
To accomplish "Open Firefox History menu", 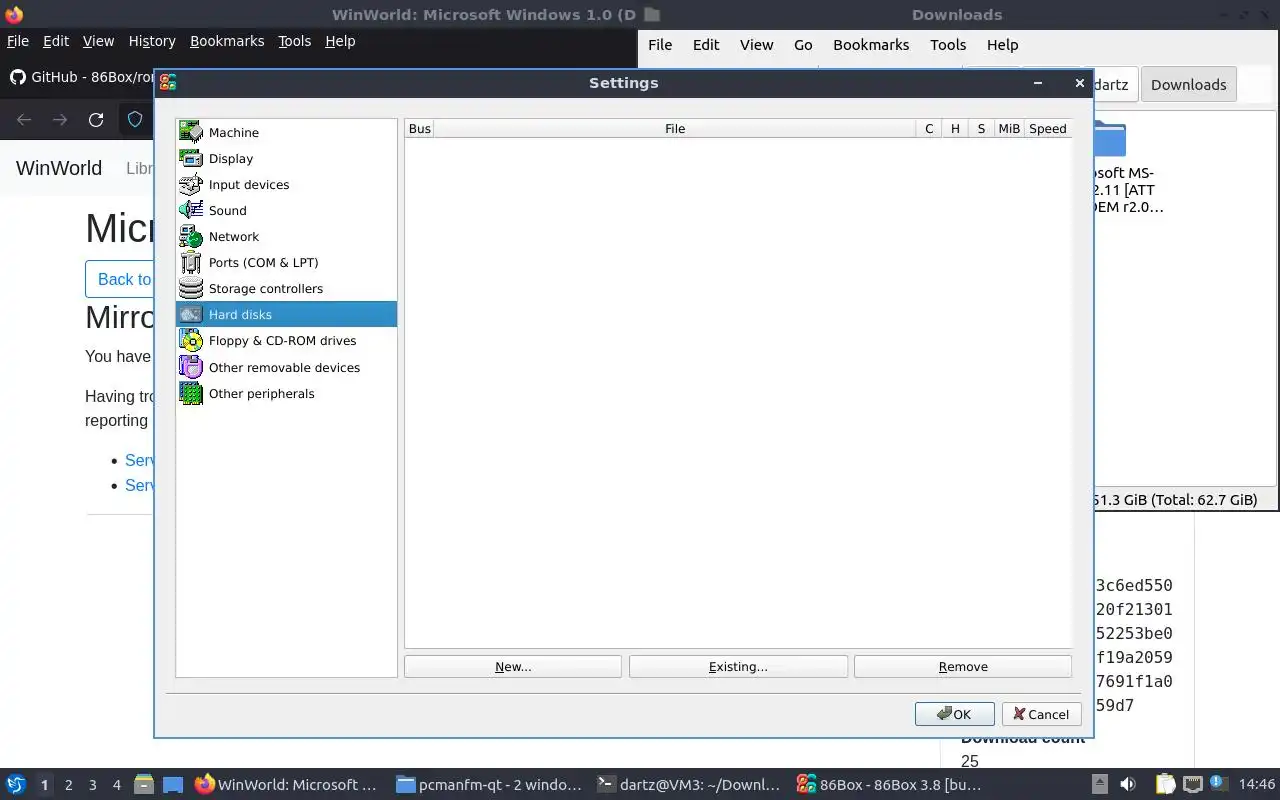I will coord(152,41).
